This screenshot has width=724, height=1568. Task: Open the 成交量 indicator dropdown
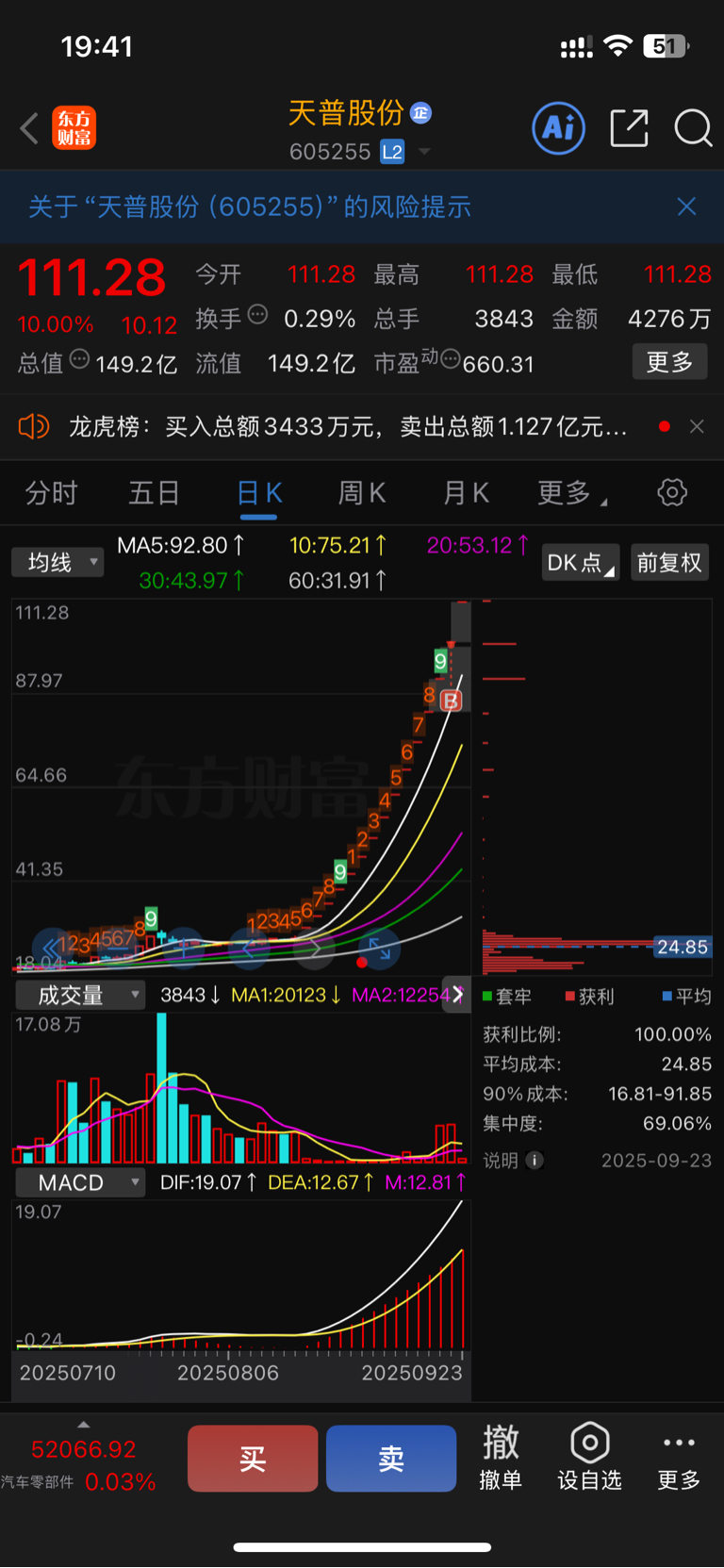pyautogui.click(x=79, y=995)
